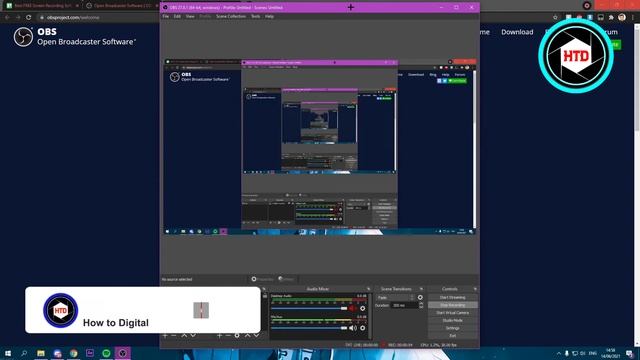Open the View menu in OBS

click(190, 16)
